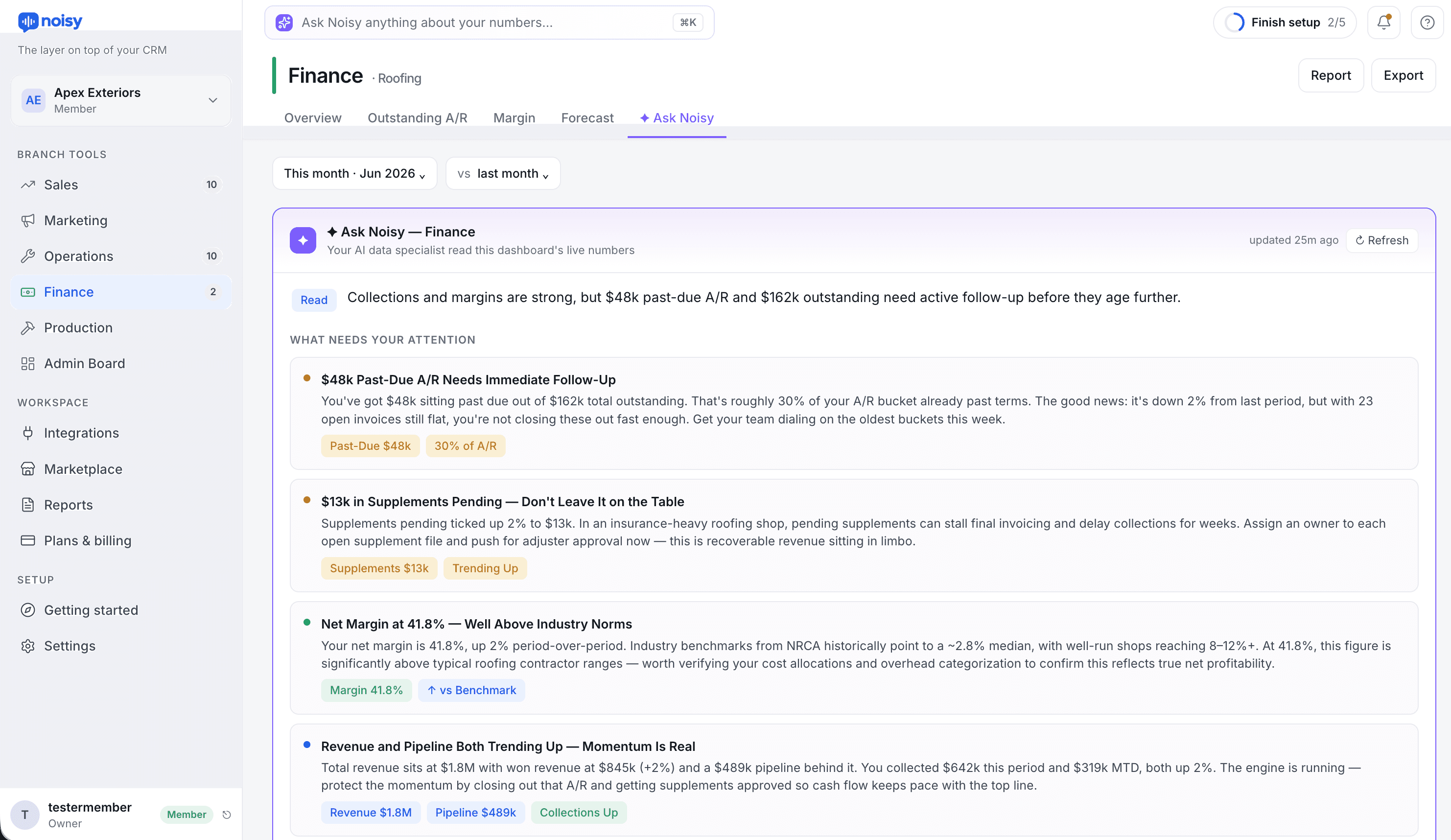
Task: Click the Member role badge at bottom
Action: (x=186, y=814)
